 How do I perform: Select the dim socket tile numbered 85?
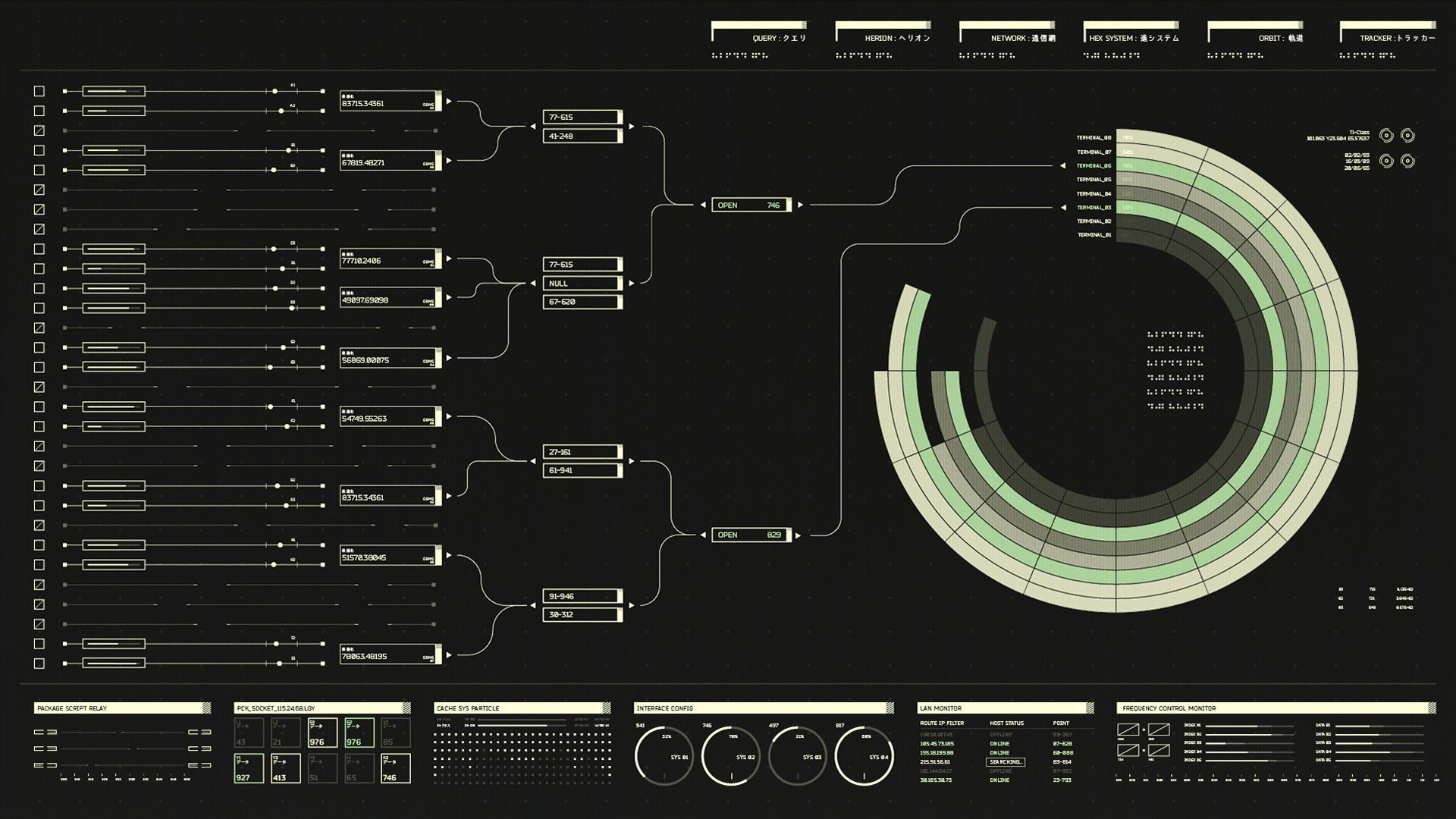396,733
